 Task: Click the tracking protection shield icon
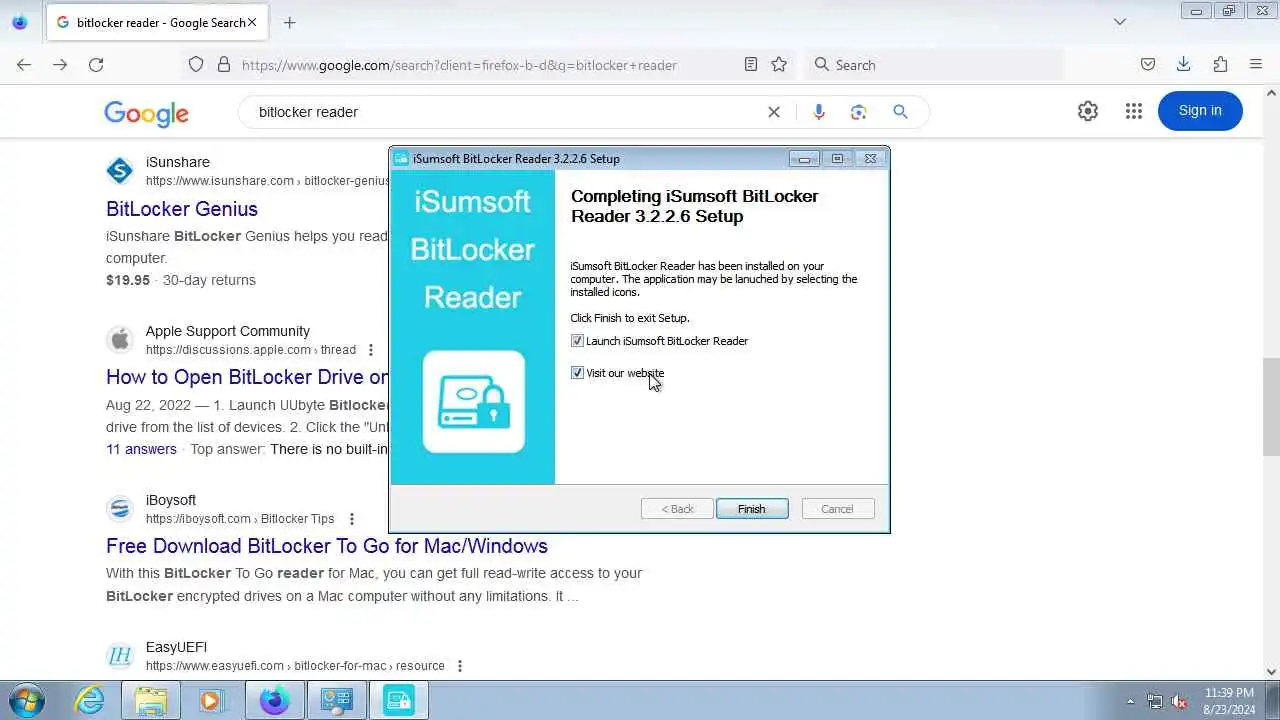tap(196, 64)
